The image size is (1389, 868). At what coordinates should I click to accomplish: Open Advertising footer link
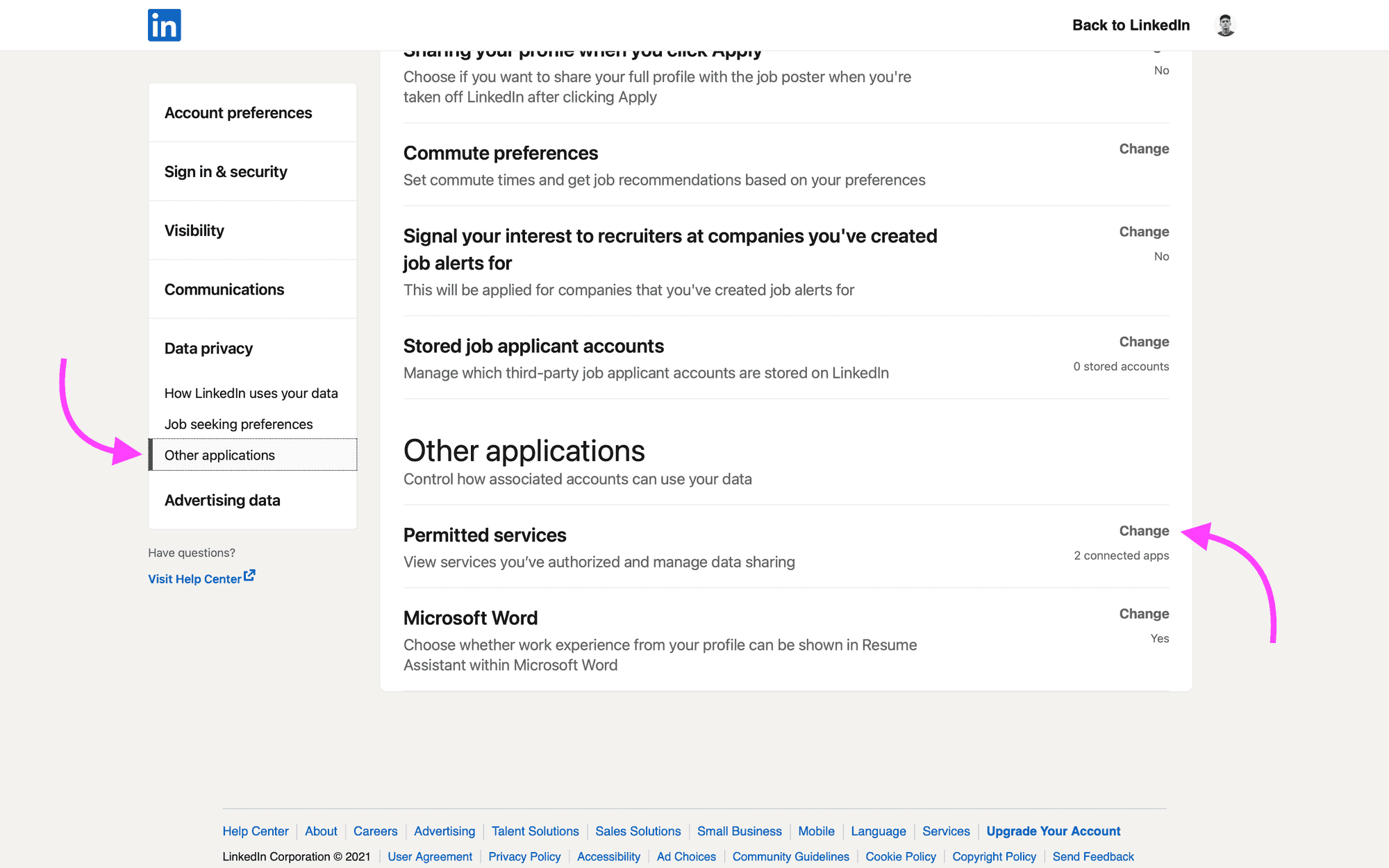click(x=444, y=831)
